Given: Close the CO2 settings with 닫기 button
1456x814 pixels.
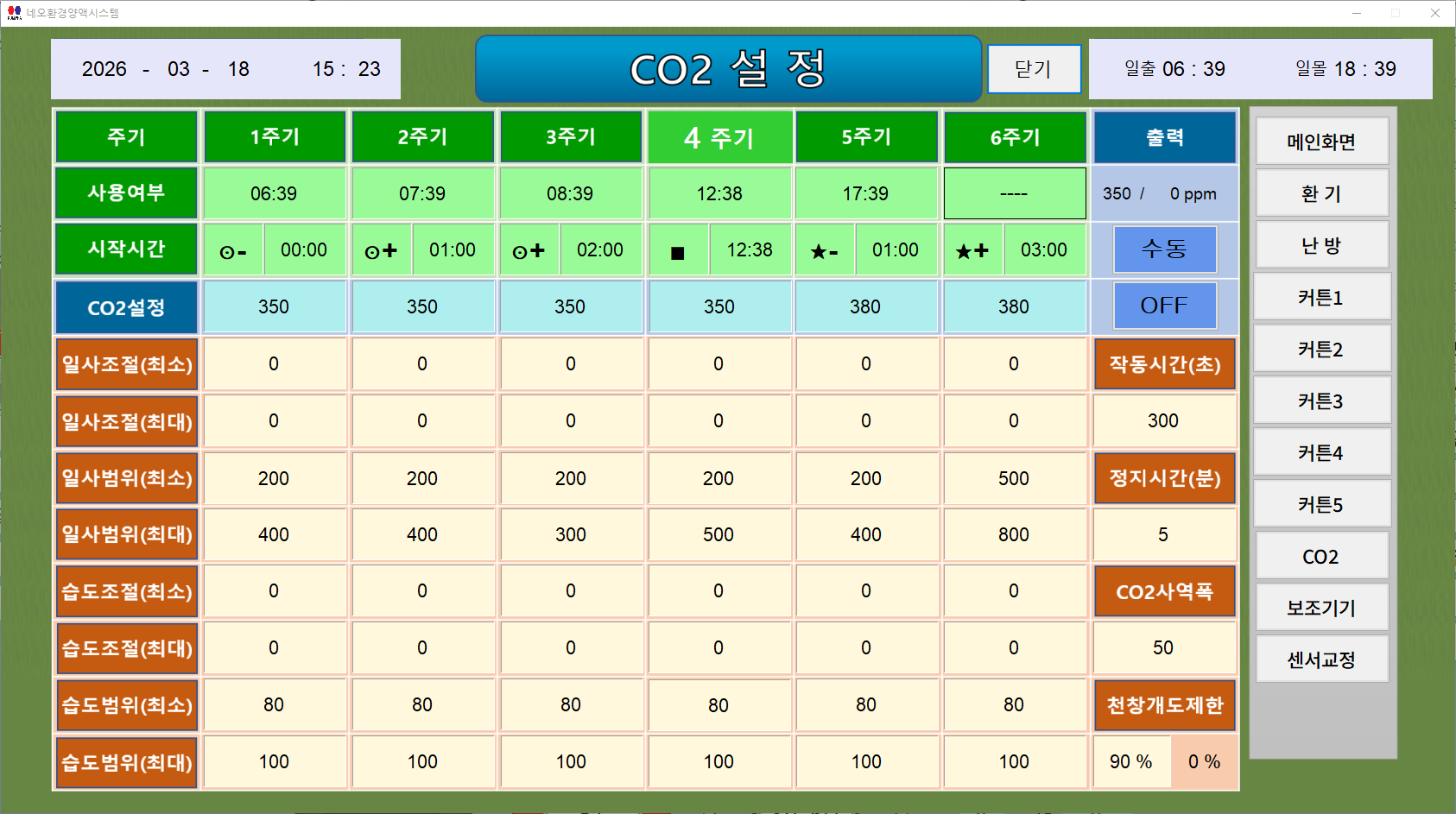Looking at the screenshot, I should click(x=1034, y=69).
